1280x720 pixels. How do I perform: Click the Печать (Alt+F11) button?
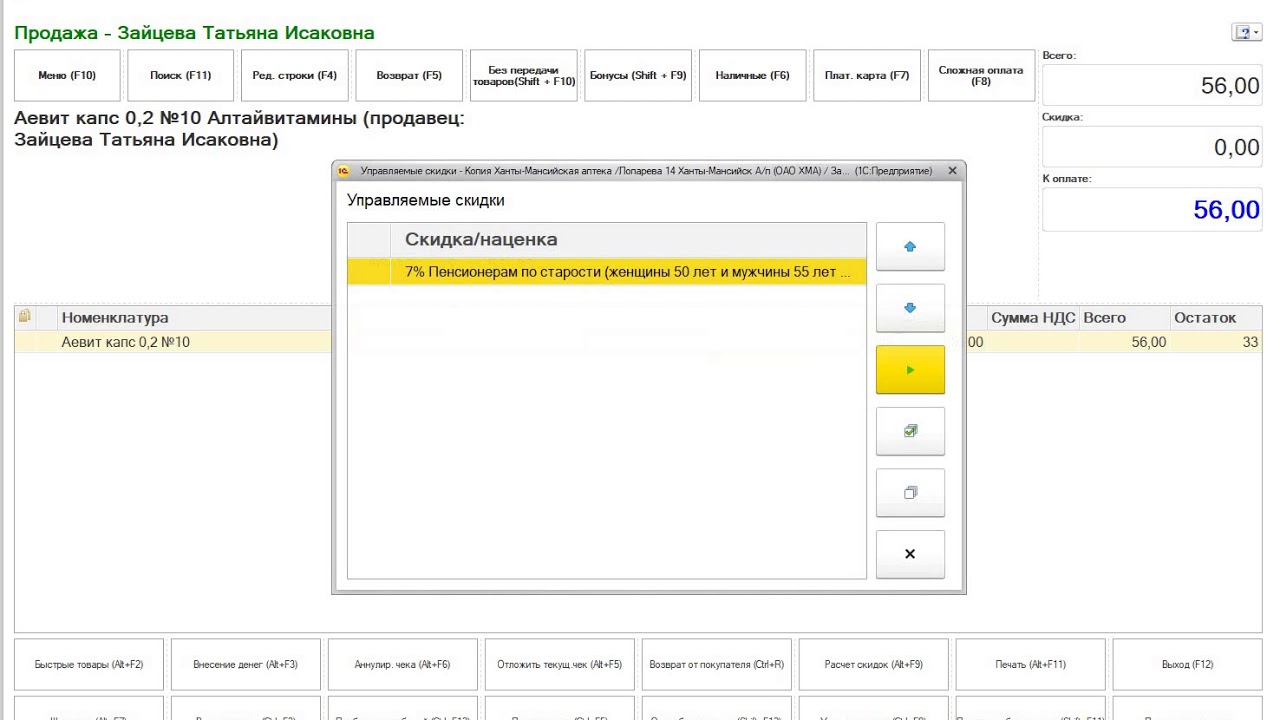[1031, 665]
